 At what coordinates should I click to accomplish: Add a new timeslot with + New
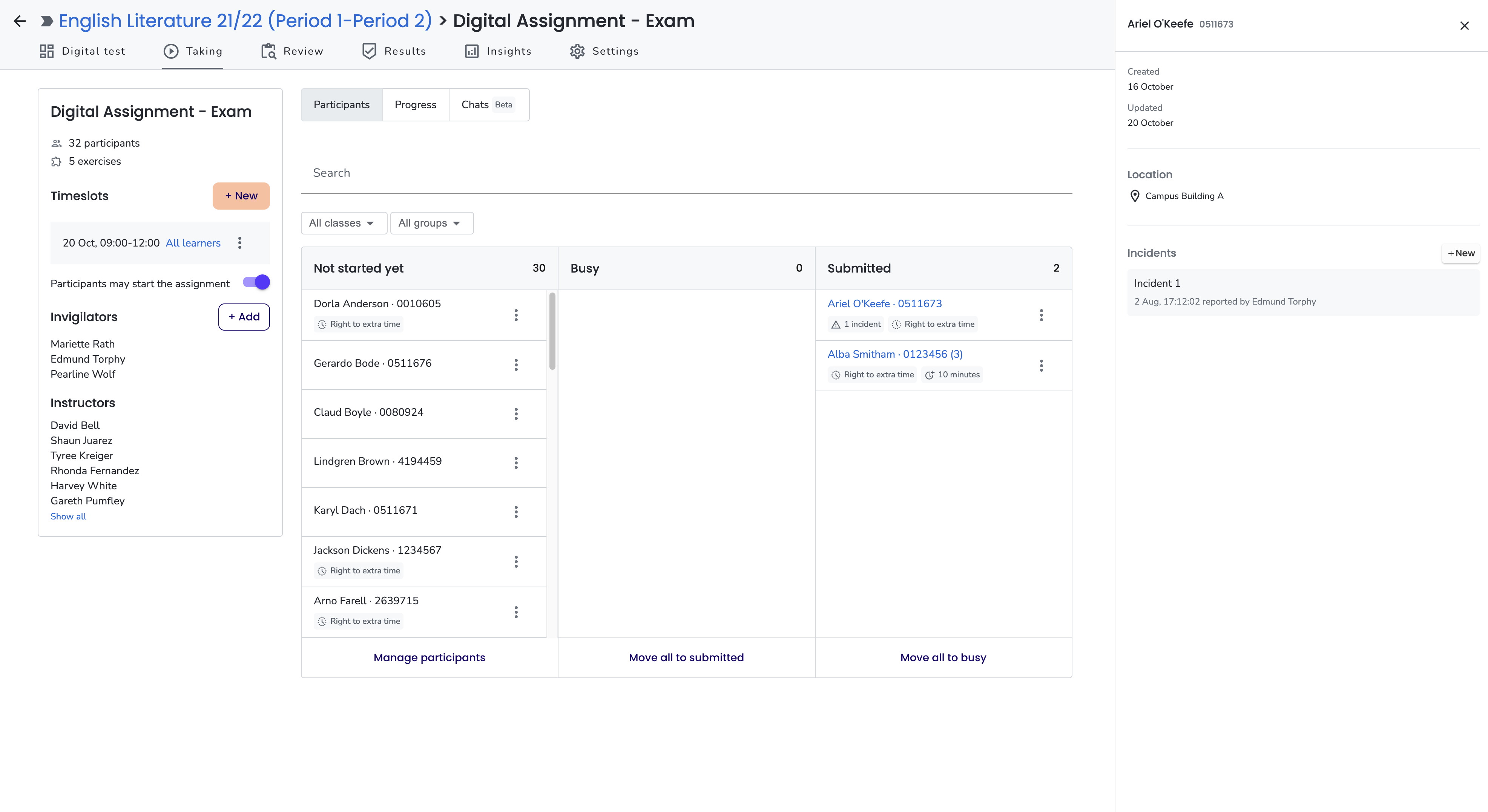coord(241,196)
